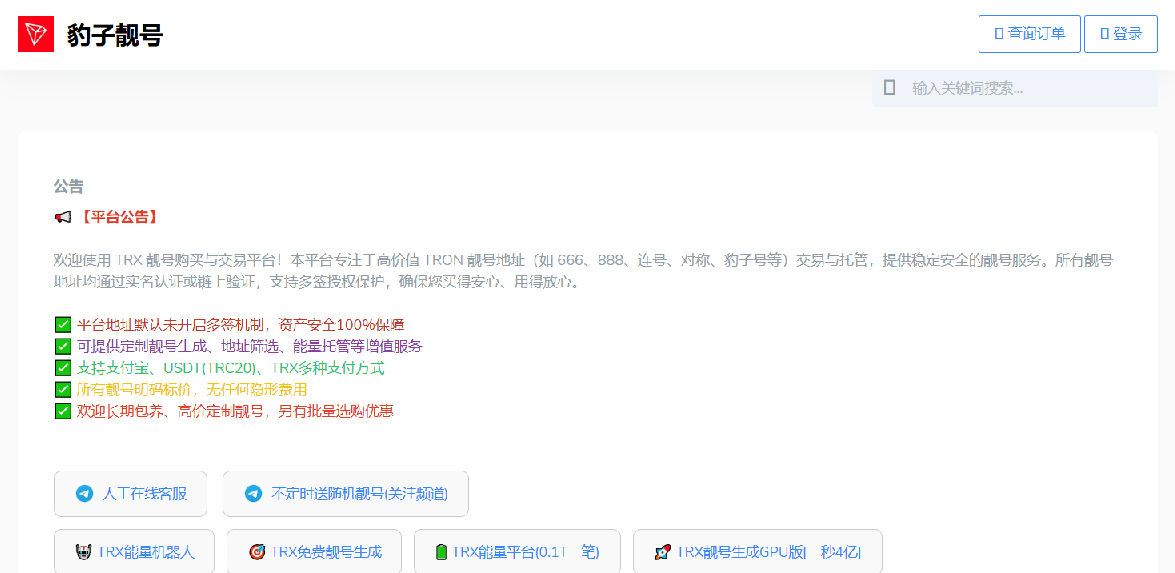This screenshot has height=573, width=1175.
Task: Open the TRX能量平台(0.1T一笔) button
Action: [x=517, y=552]
